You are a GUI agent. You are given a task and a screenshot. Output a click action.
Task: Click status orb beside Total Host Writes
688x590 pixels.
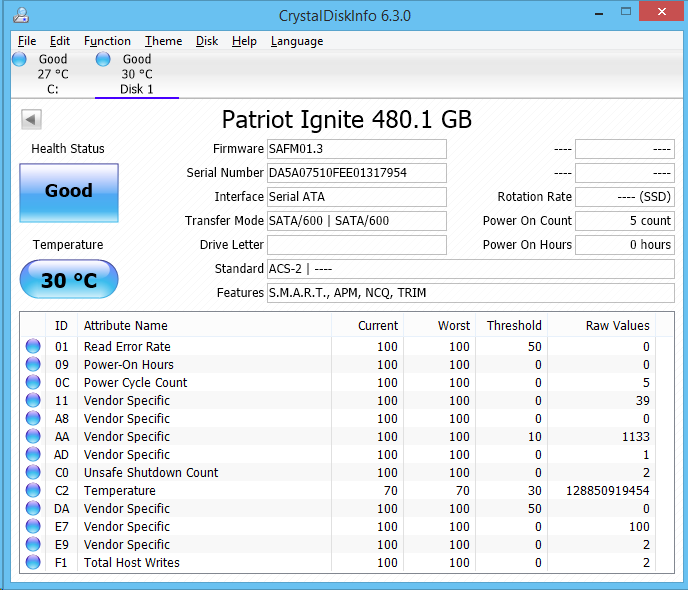[33, 563]
